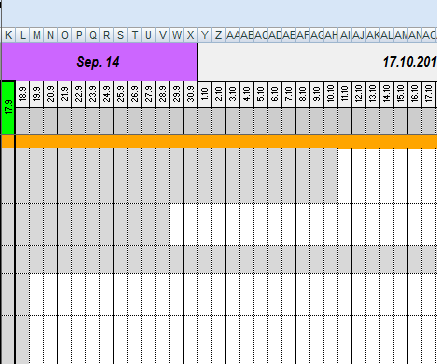Click the 24.9 date cell
This screenshot has width=437, height=364.
[x=107, y=94]
